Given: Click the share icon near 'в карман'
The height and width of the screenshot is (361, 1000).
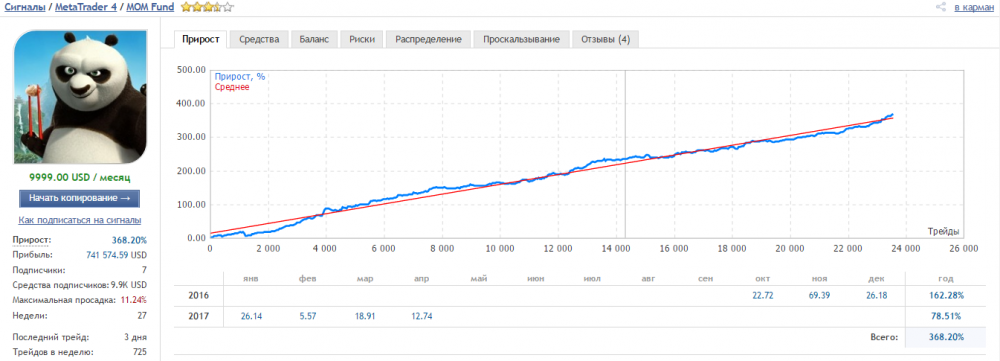Looking at the screenshot, I should click(x=940, y=8).
